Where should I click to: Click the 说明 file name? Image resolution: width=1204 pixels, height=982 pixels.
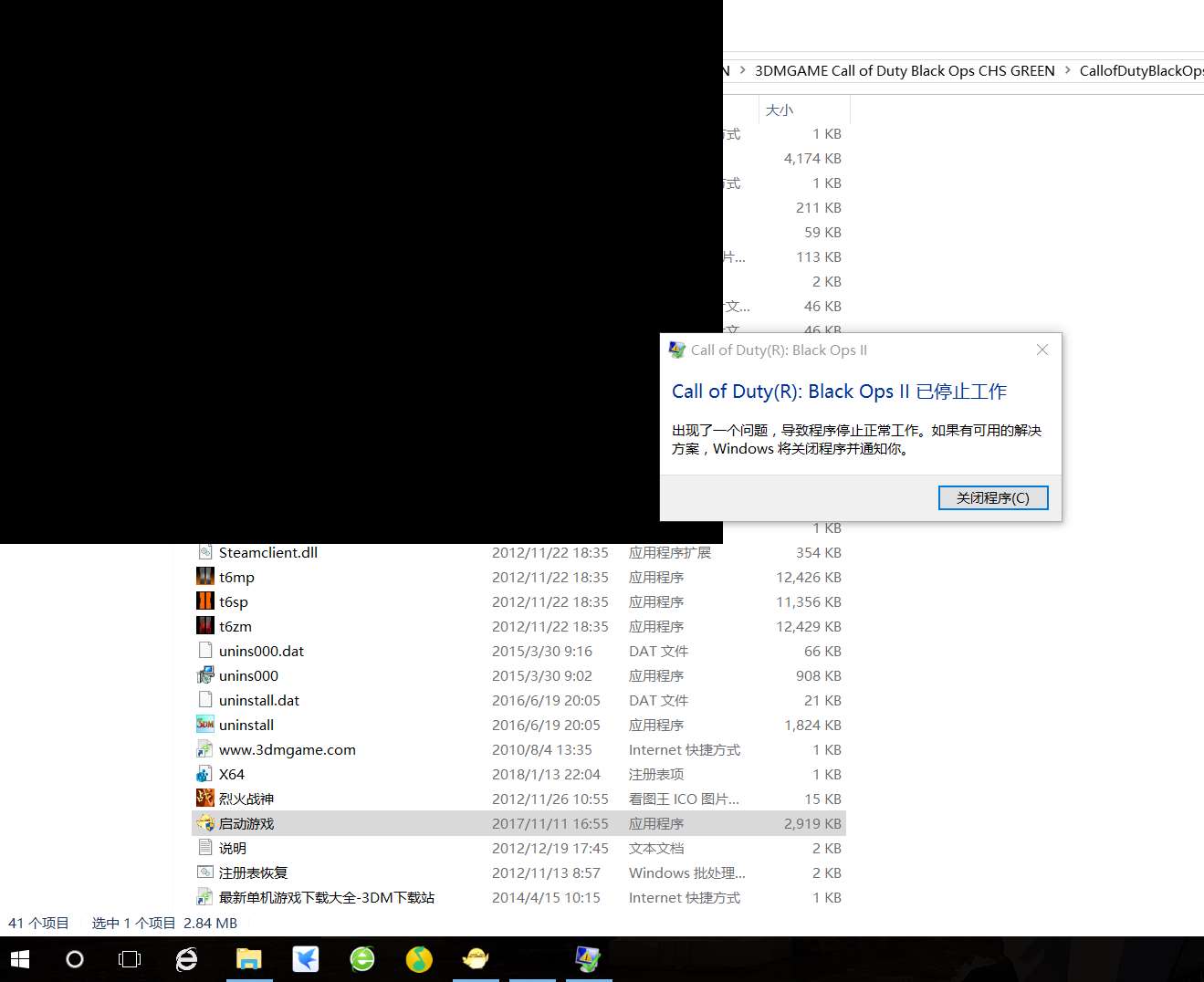click(233, 848)
